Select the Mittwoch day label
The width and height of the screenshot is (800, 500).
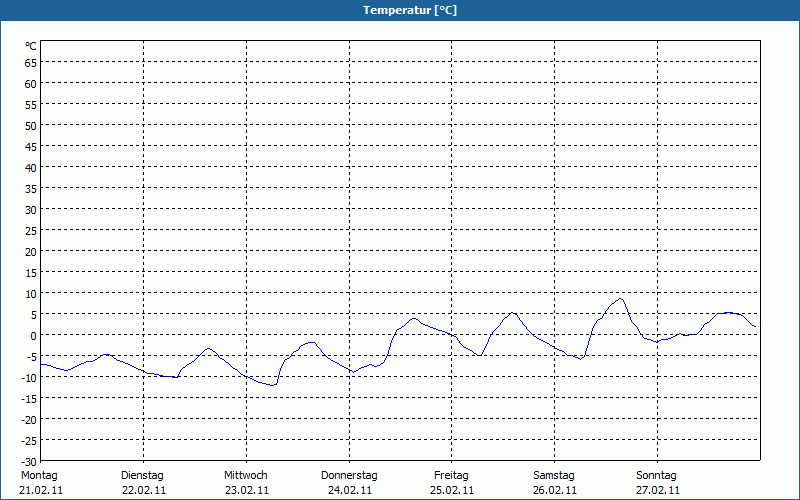(x=246, y=476)
